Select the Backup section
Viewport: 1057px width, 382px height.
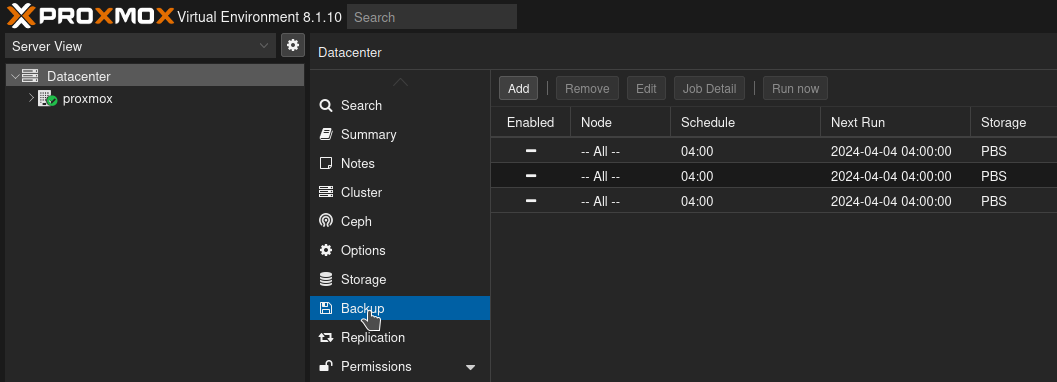click(x=400, y=308)
